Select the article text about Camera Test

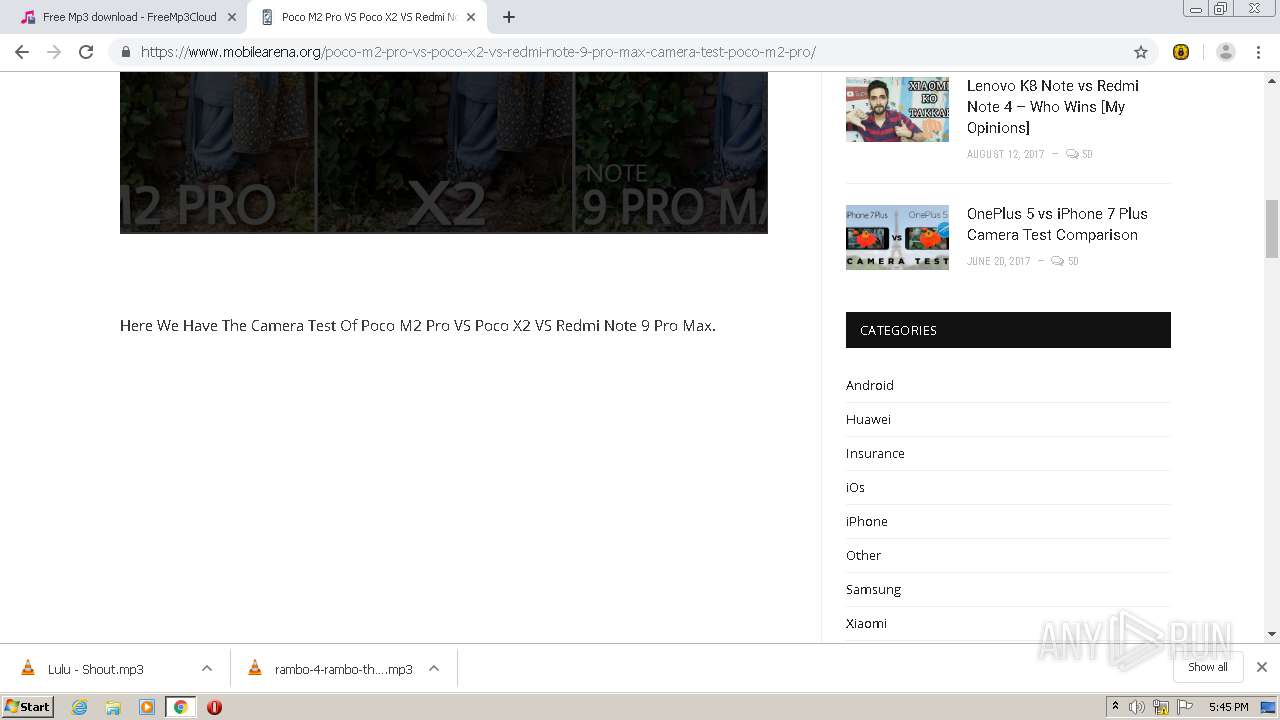tap(418, 326)
